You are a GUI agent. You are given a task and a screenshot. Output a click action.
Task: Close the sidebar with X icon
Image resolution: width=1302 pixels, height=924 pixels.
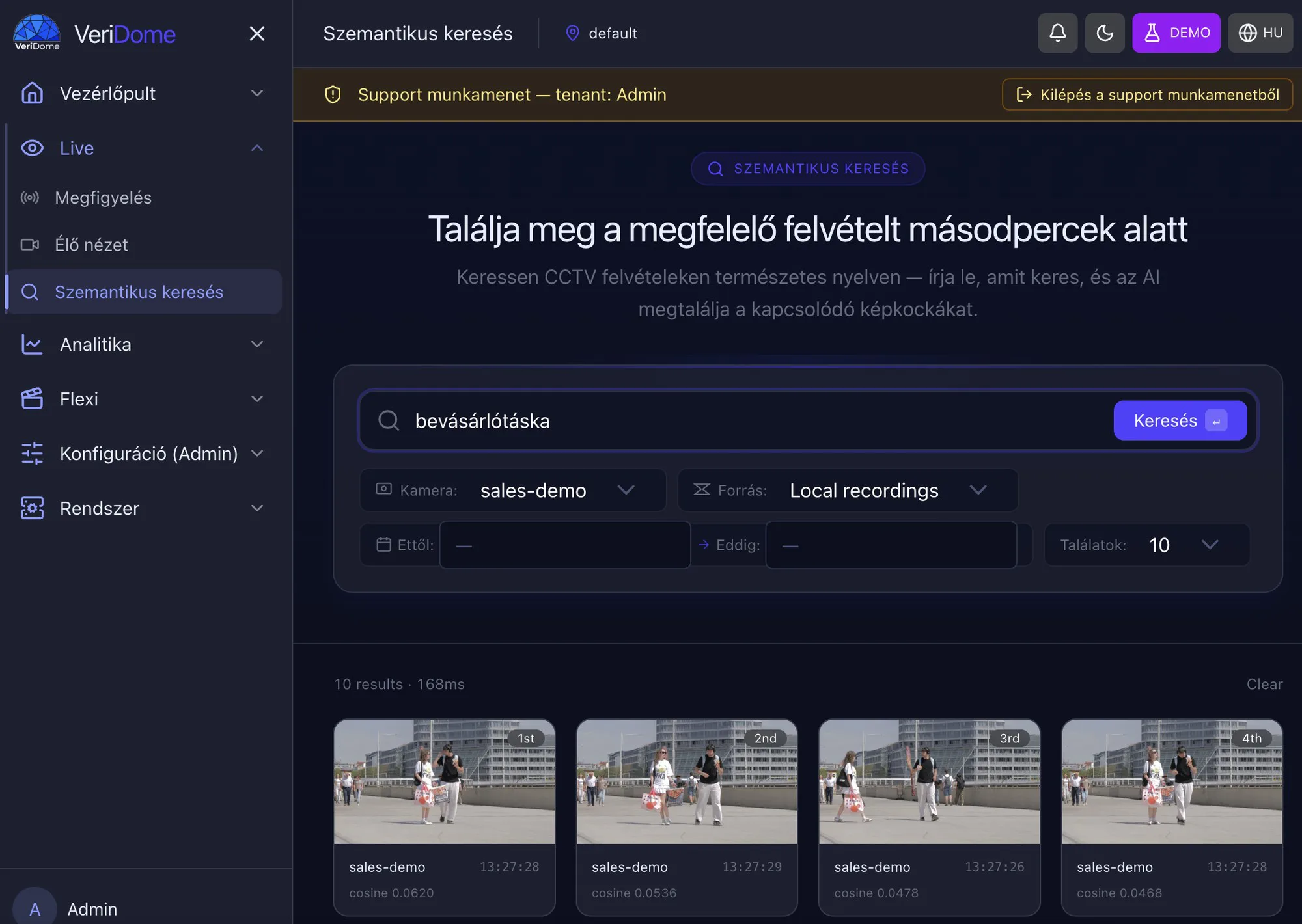257,33
